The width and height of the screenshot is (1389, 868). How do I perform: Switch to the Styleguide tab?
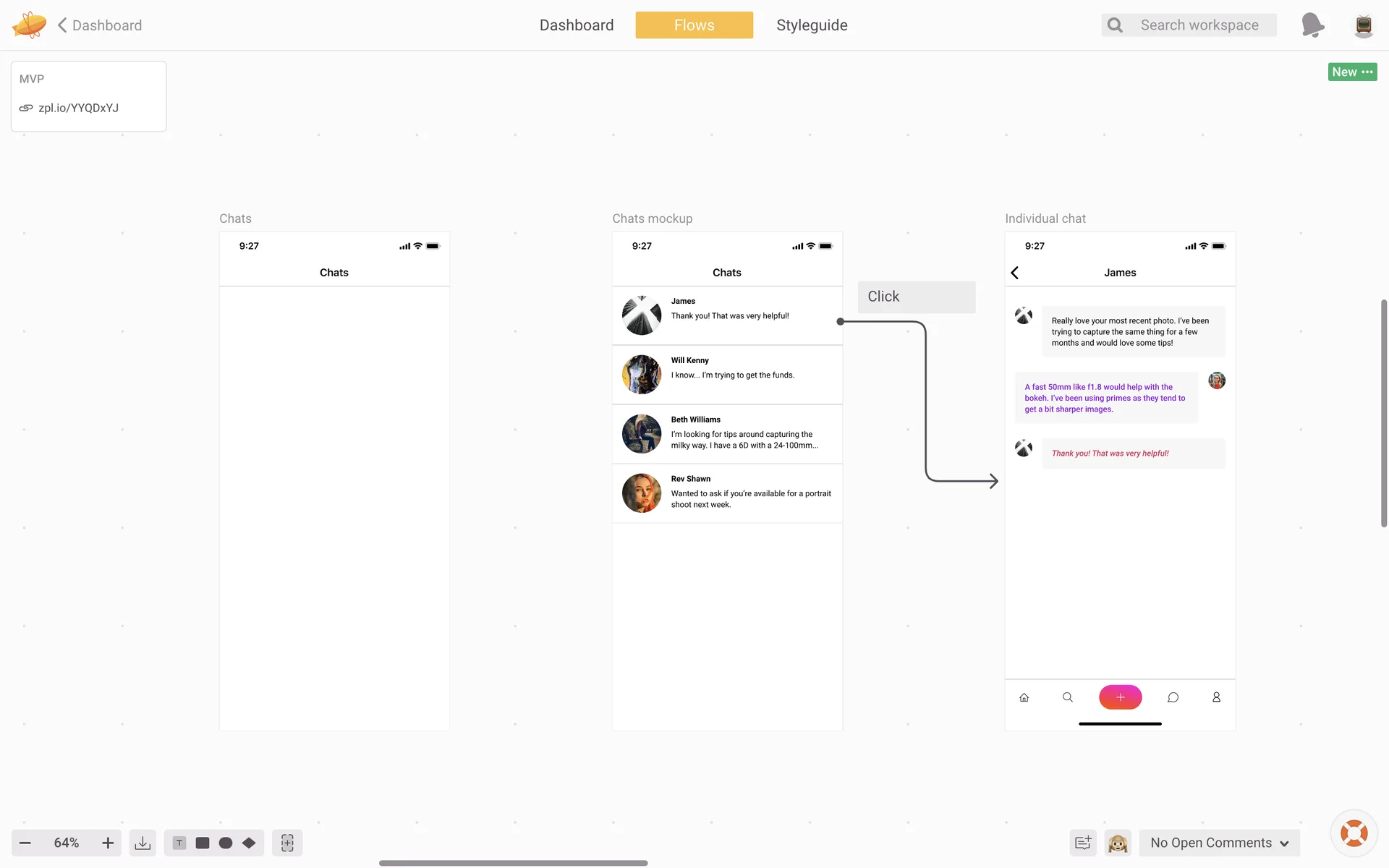click(812, 25)
